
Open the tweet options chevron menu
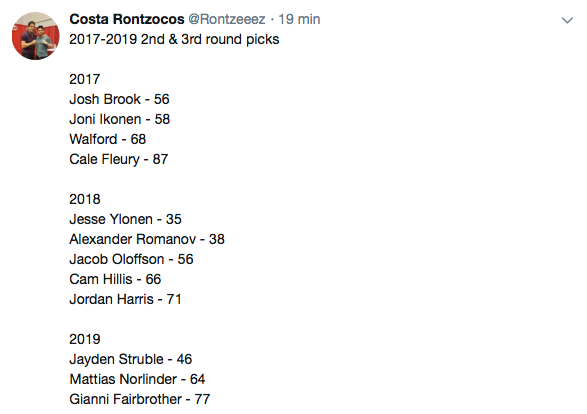coord(567,20)
